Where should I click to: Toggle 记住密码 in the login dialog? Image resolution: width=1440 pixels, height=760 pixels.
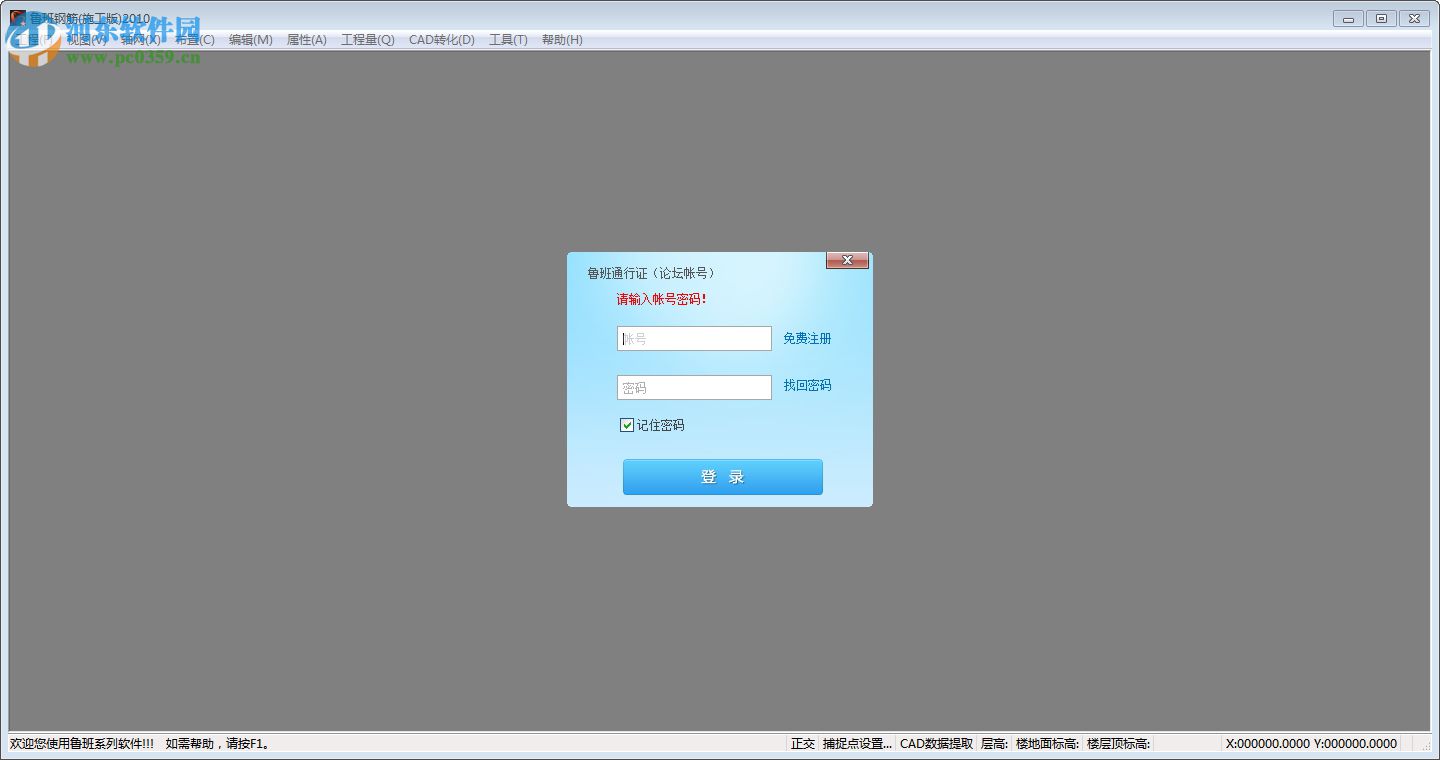point(626,425)
